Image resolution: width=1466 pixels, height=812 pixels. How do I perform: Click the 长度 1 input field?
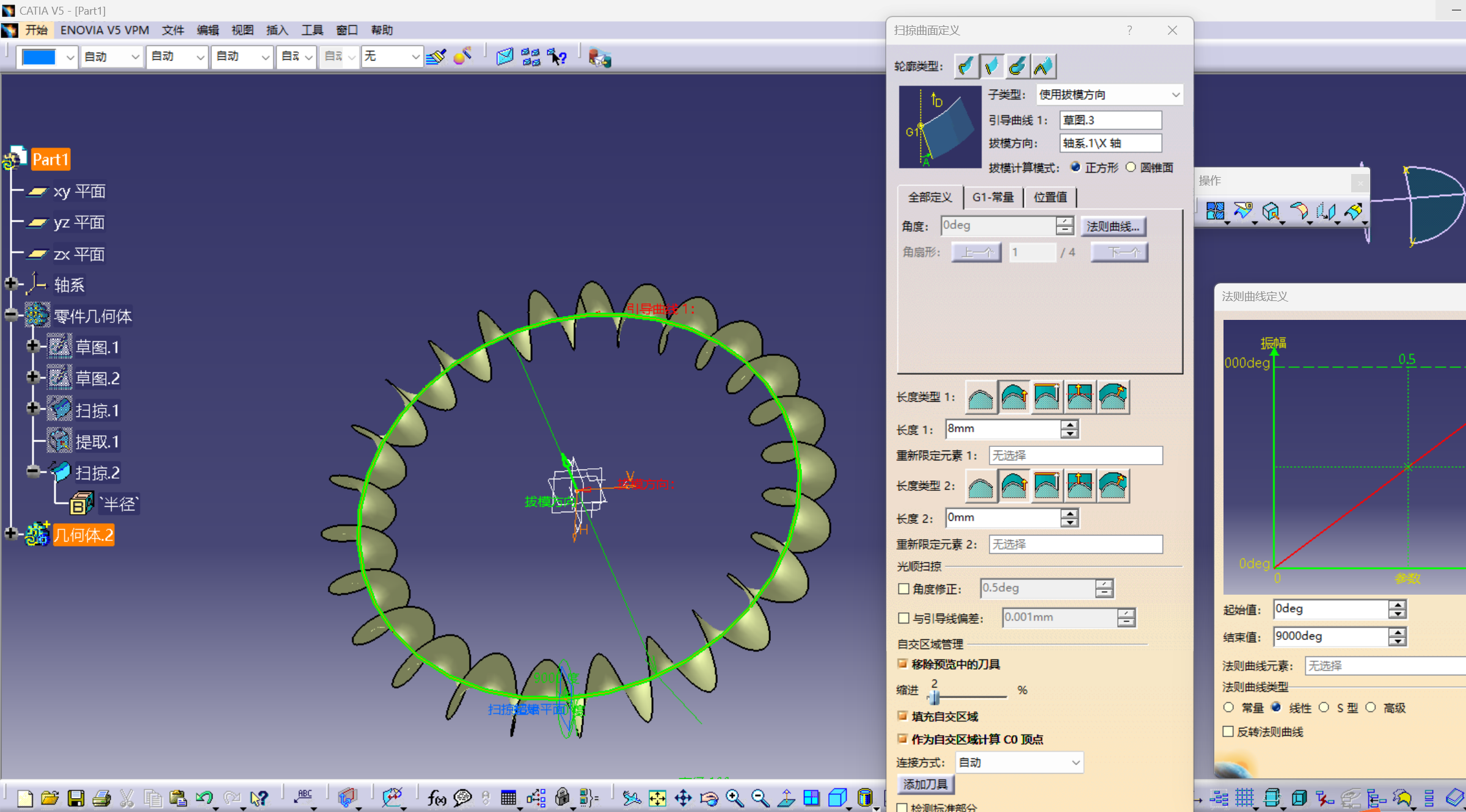point(1002,429)
